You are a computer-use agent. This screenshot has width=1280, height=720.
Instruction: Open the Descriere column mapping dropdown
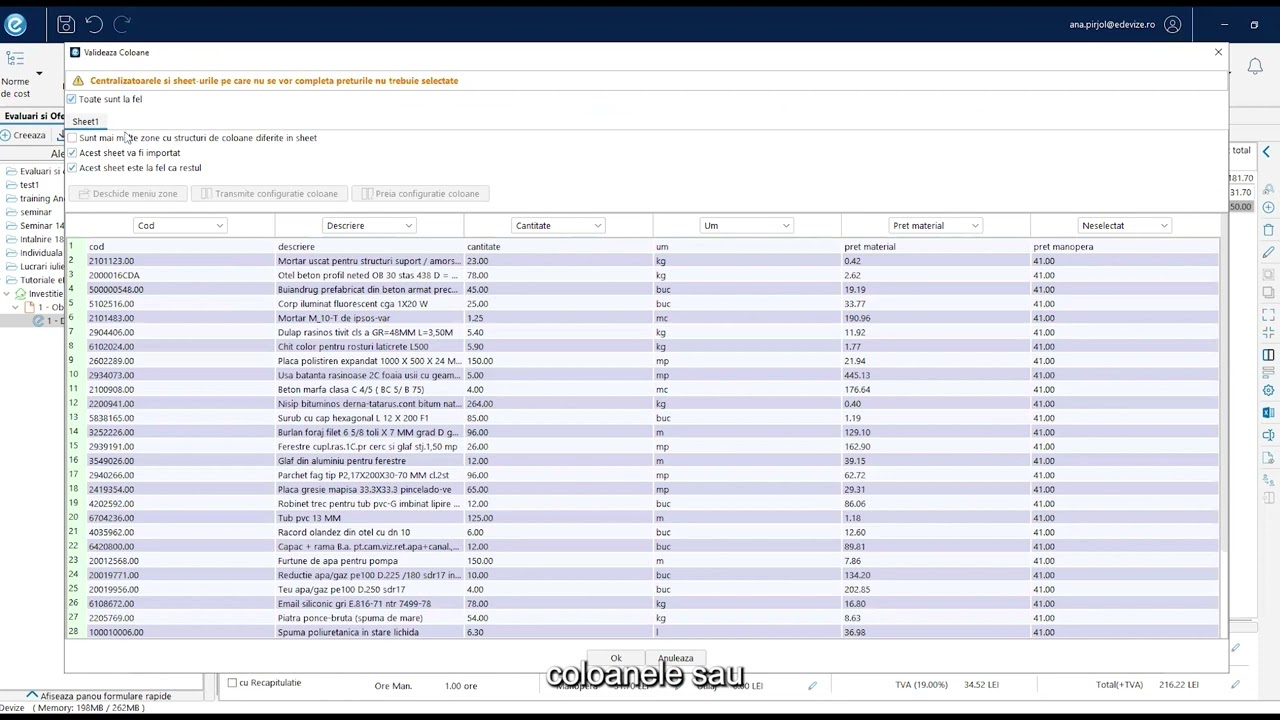[369, 226]
